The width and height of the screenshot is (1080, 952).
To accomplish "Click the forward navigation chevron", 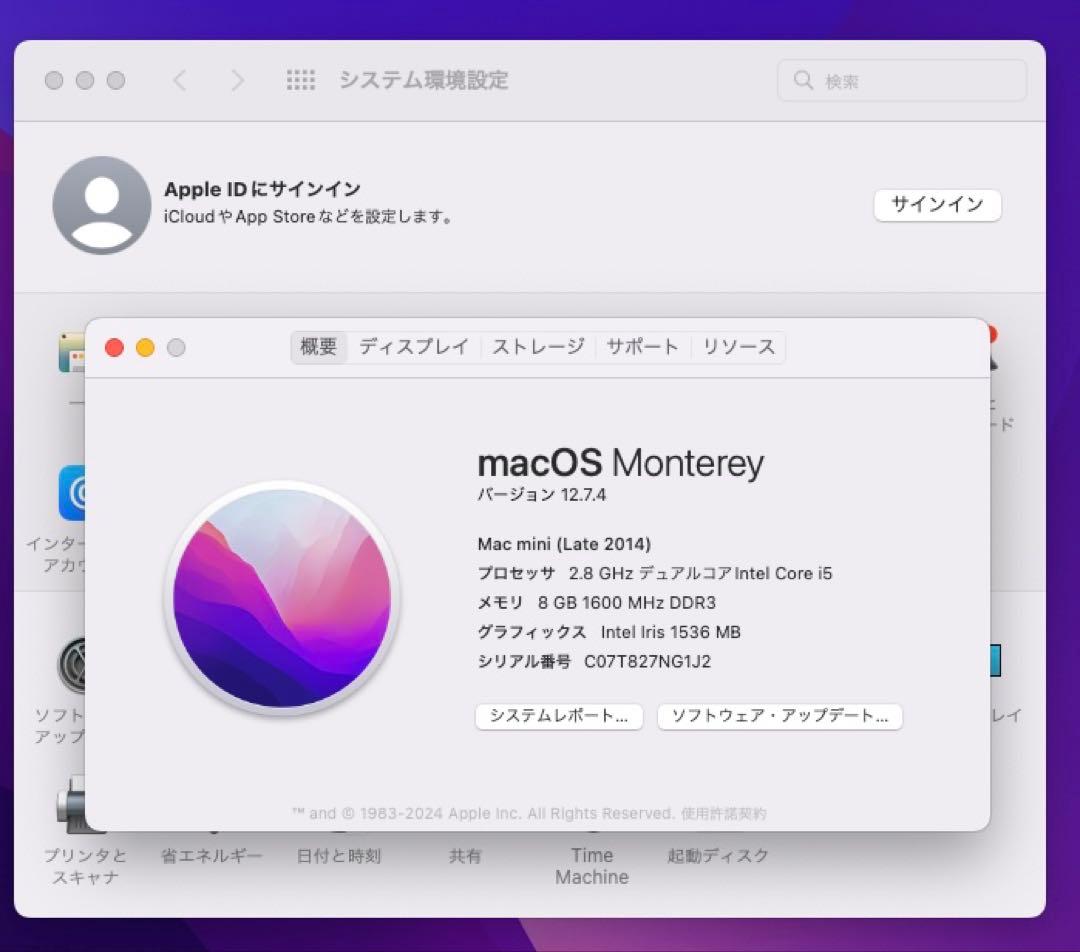I will pyautogui.click(x=237, y=80).
